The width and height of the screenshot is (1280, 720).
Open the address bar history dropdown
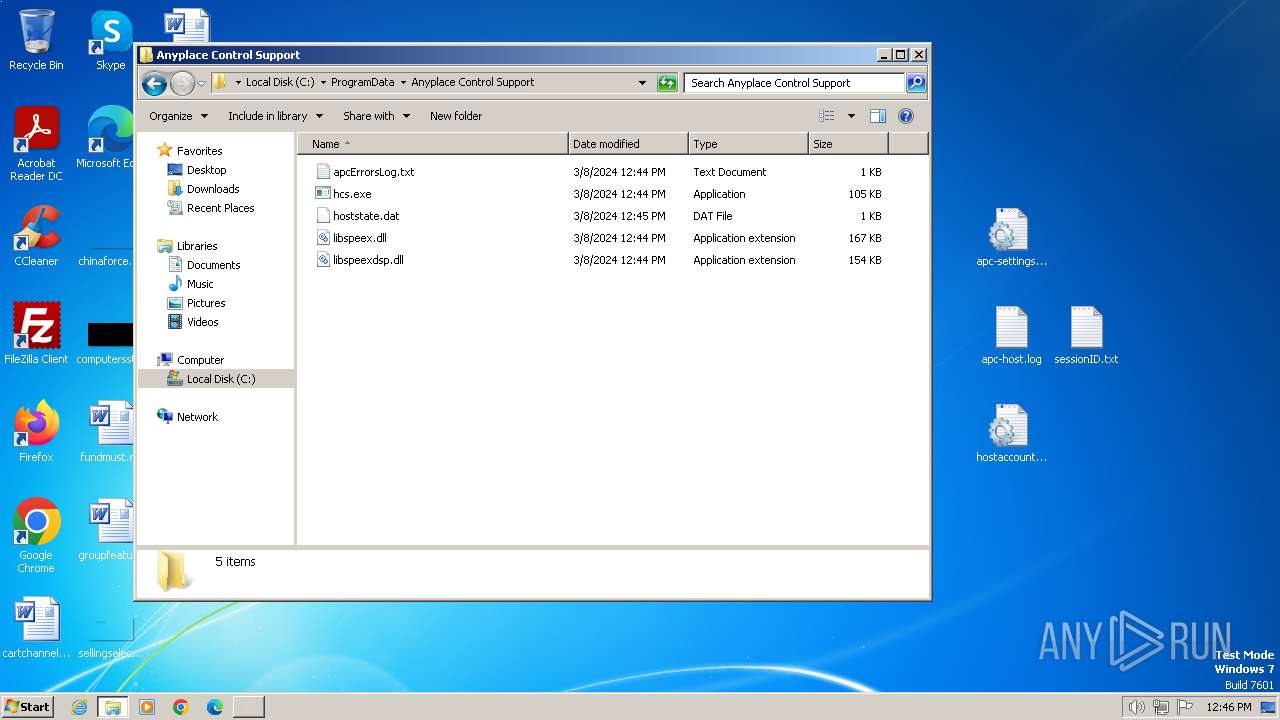pyautogui.click(x=642, y=83)
